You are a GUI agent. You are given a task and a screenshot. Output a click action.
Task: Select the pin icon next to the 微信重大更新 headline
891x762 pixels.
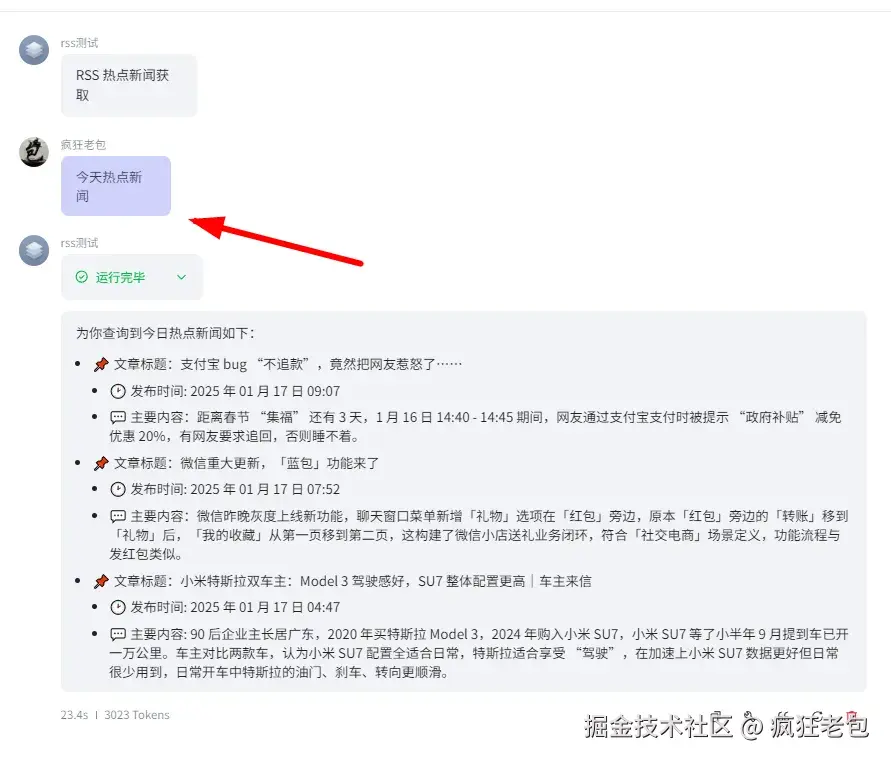click(x=99, y=463)
